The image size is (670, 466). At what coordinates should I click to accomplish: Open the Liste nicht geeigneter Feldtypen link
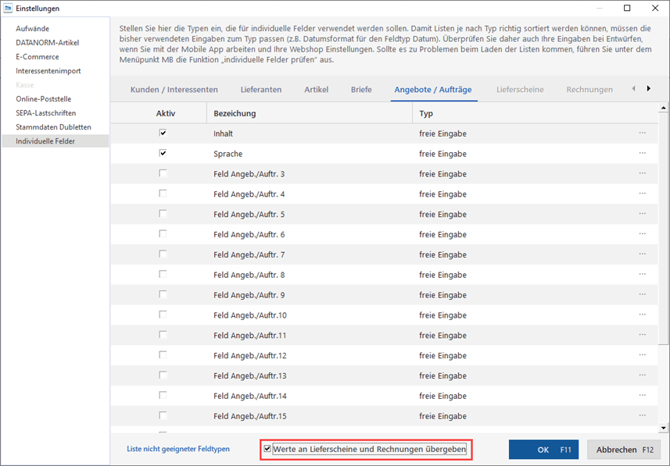(x=178, y=450)
